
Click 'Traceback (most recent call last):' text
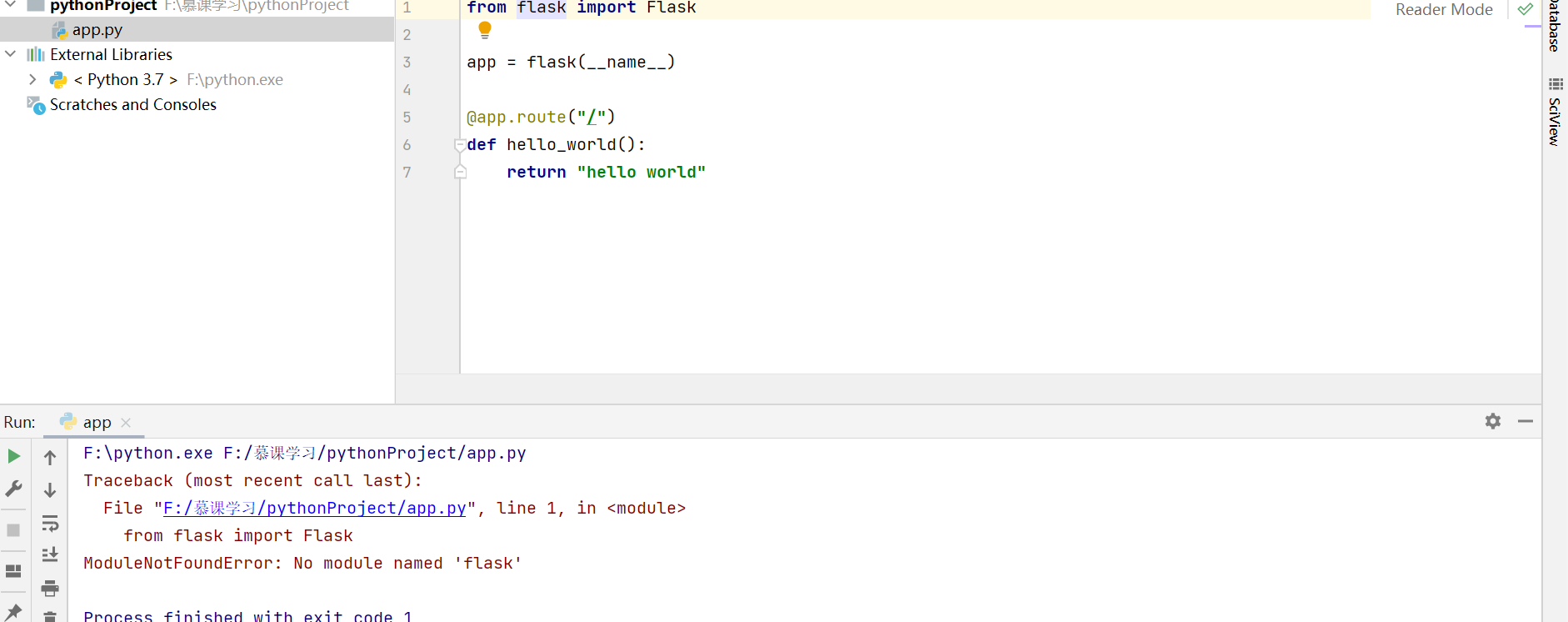pos(252,480)
